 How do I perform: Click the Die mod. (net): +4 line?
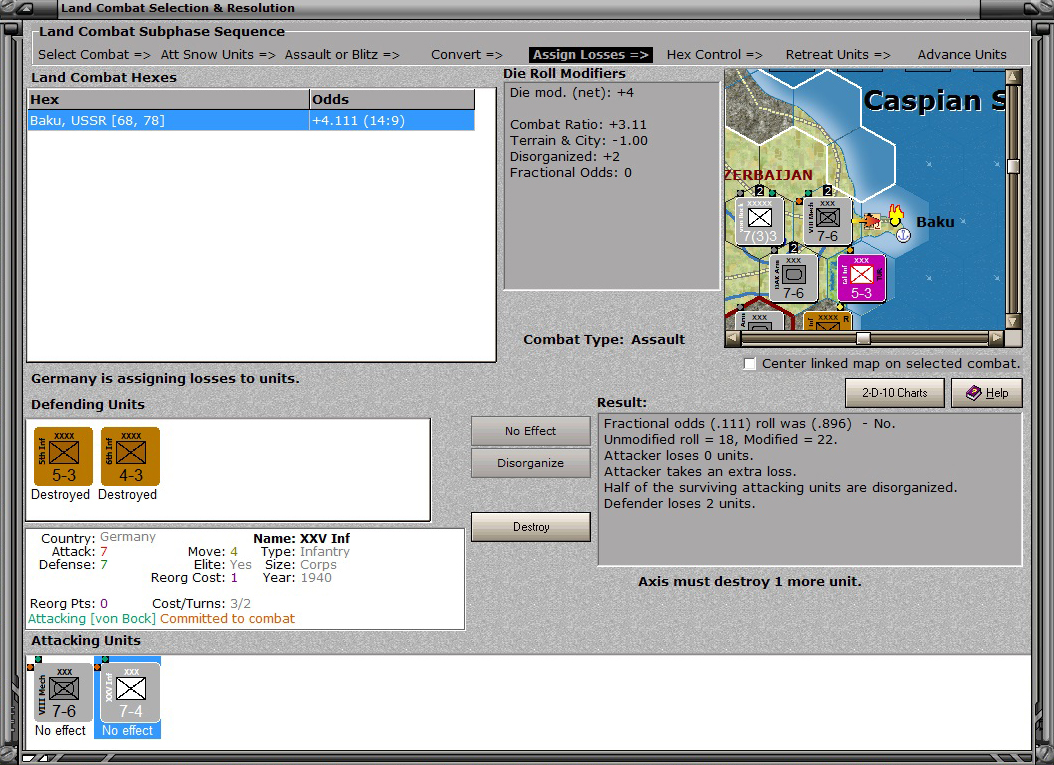pos(571,93)
